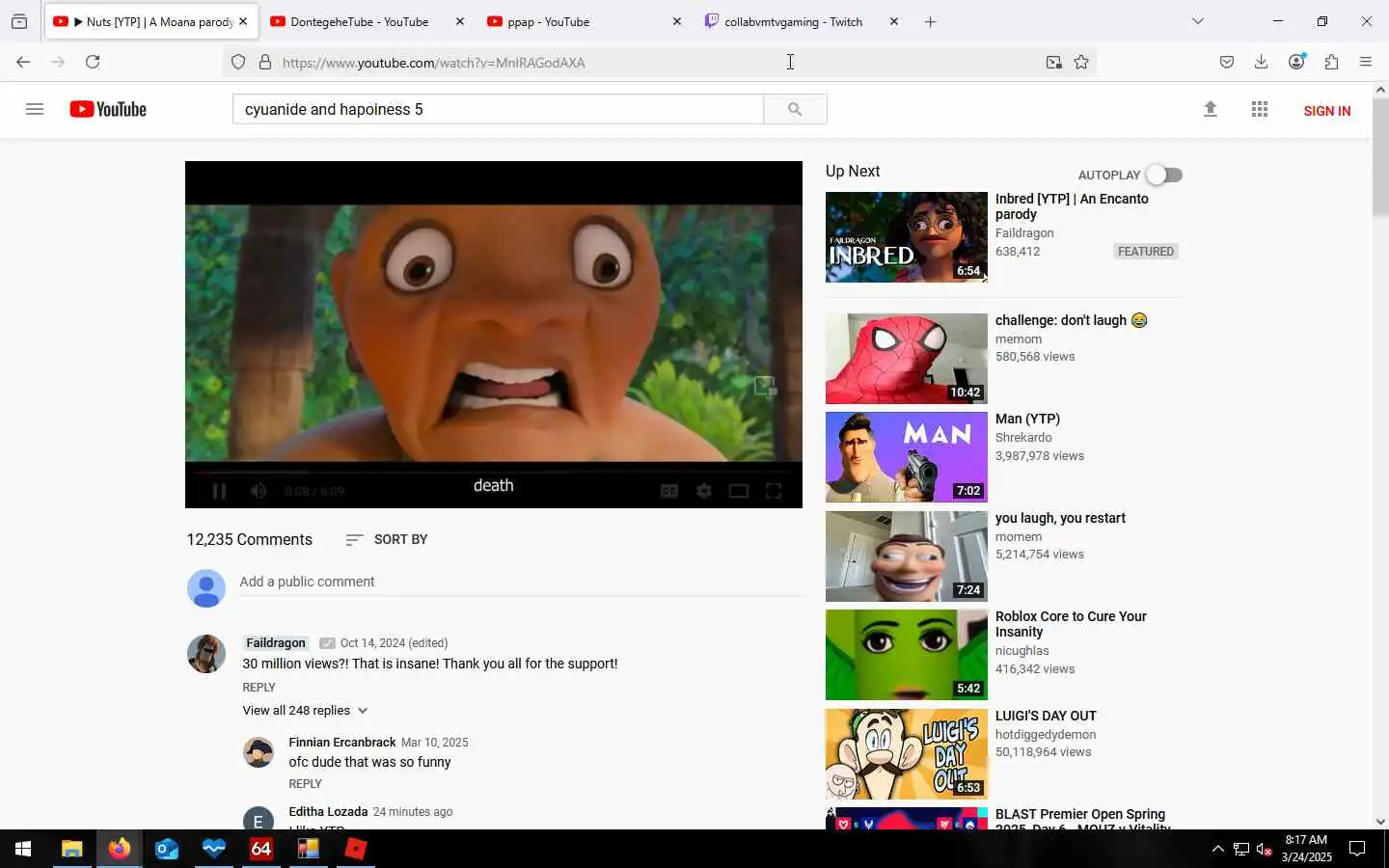Open the Inbred [YTP] Encanto parody thumbnail
This screenshot has width=1389, height=868.
point(907,237)
